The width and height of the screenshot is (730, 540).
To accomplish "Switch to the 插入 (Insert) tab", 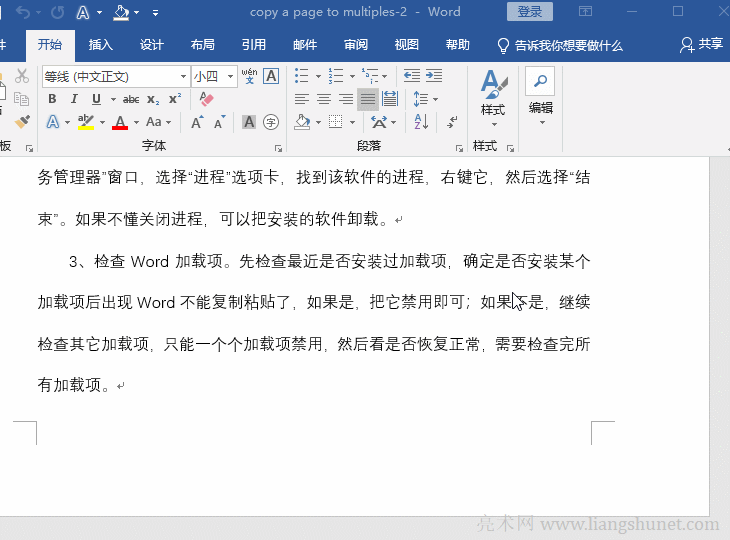I will [x=101, y=45].
